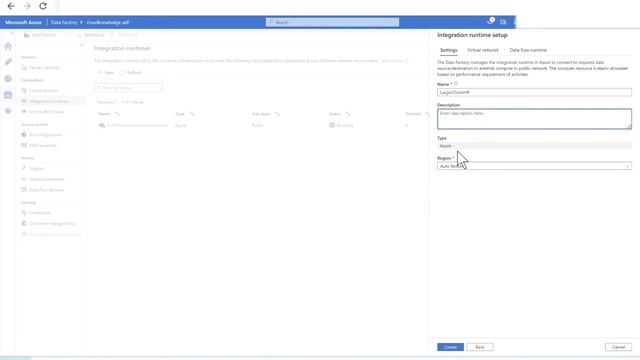Click the Data Factory breadcrumb

pyautogui.click(x=64, y=22)
